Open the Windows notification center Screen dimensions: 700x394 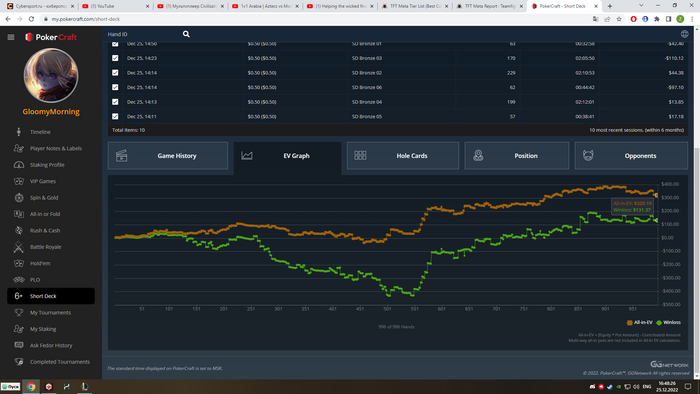click(688, 387)
